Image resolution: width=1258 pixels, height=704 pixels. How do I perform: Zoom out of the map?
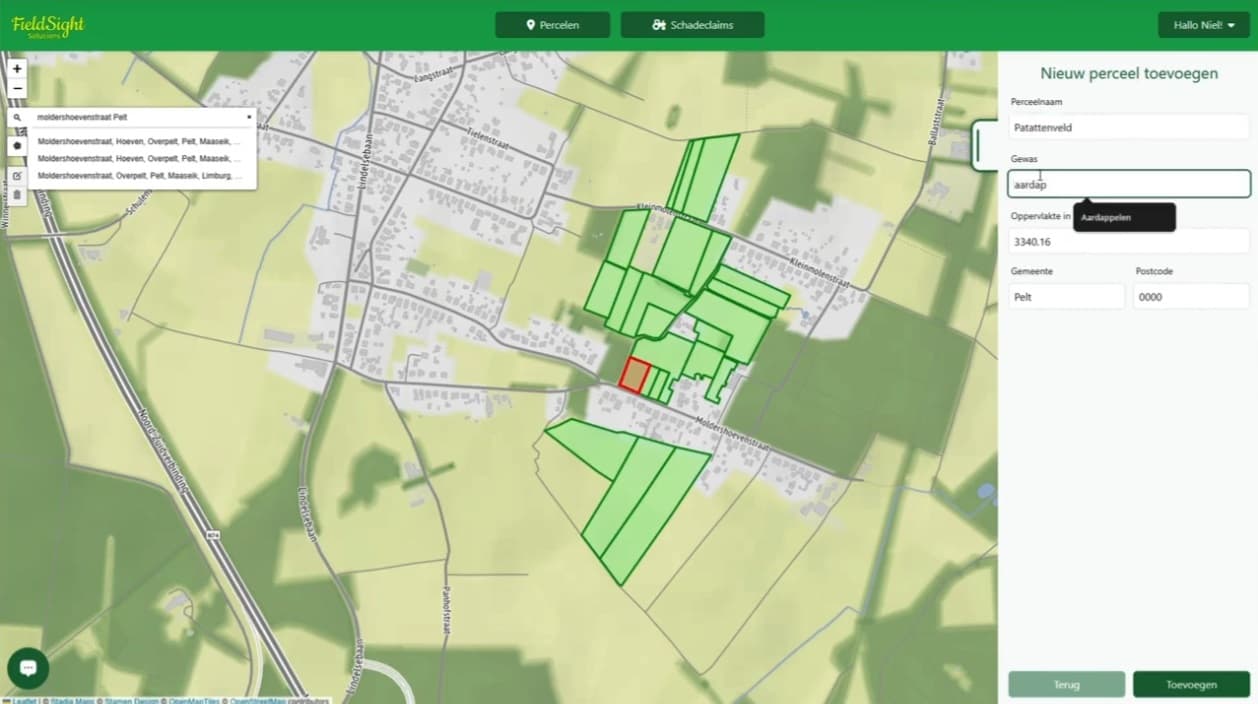(x=17, y=88)
